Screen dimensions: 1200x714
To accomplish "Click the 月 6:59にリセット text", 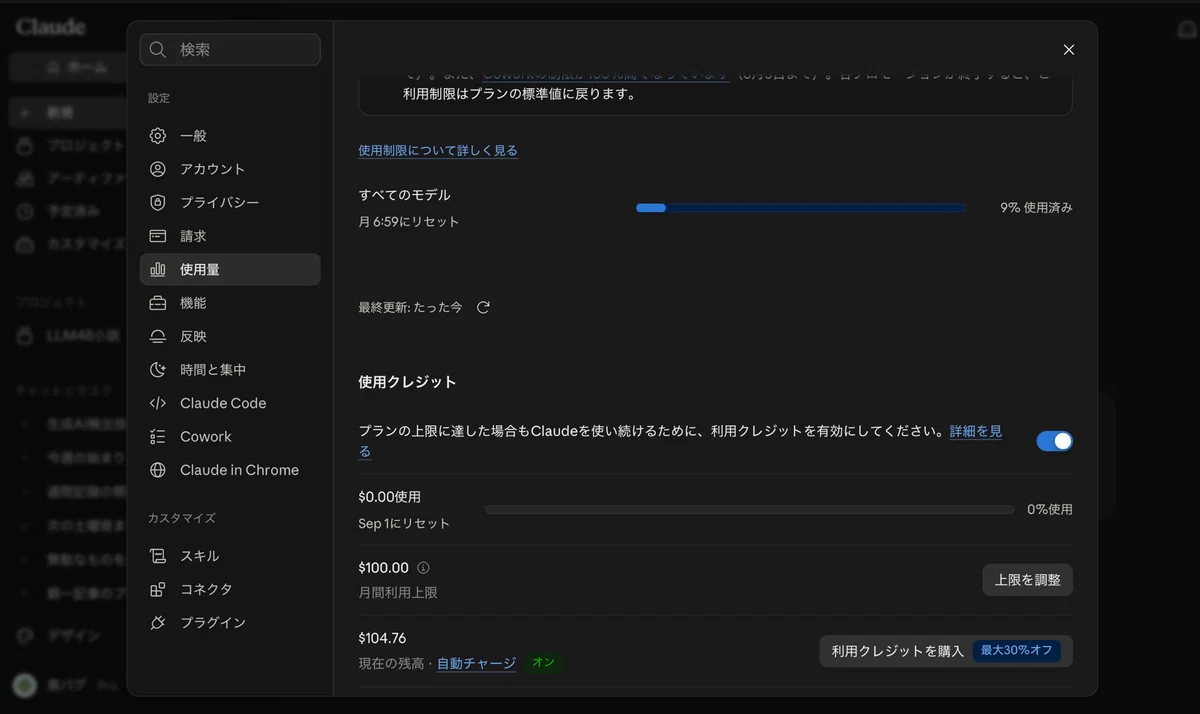I will tap(409, 222).
